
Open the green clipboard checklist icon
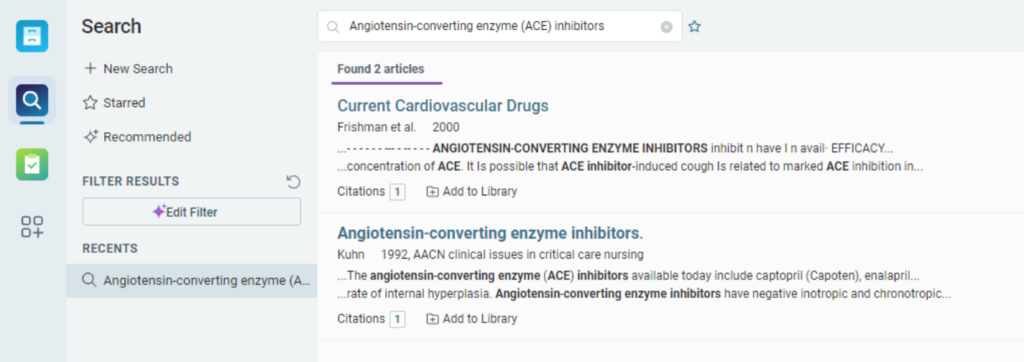pos(32,165)
